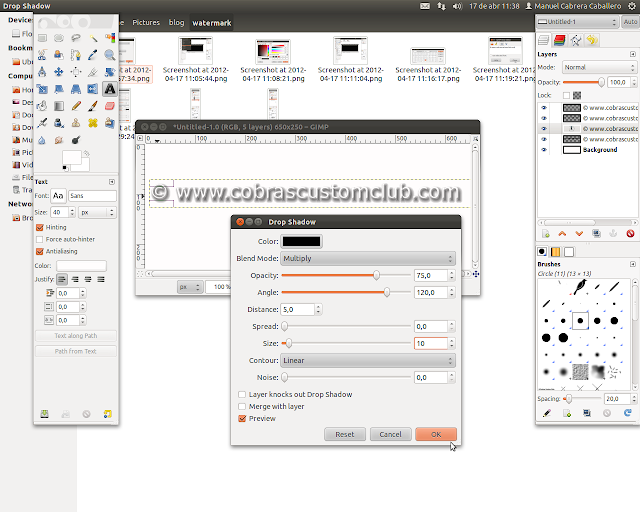Select the Pencil tool
The image size is (640, 512).
point(76,106)
